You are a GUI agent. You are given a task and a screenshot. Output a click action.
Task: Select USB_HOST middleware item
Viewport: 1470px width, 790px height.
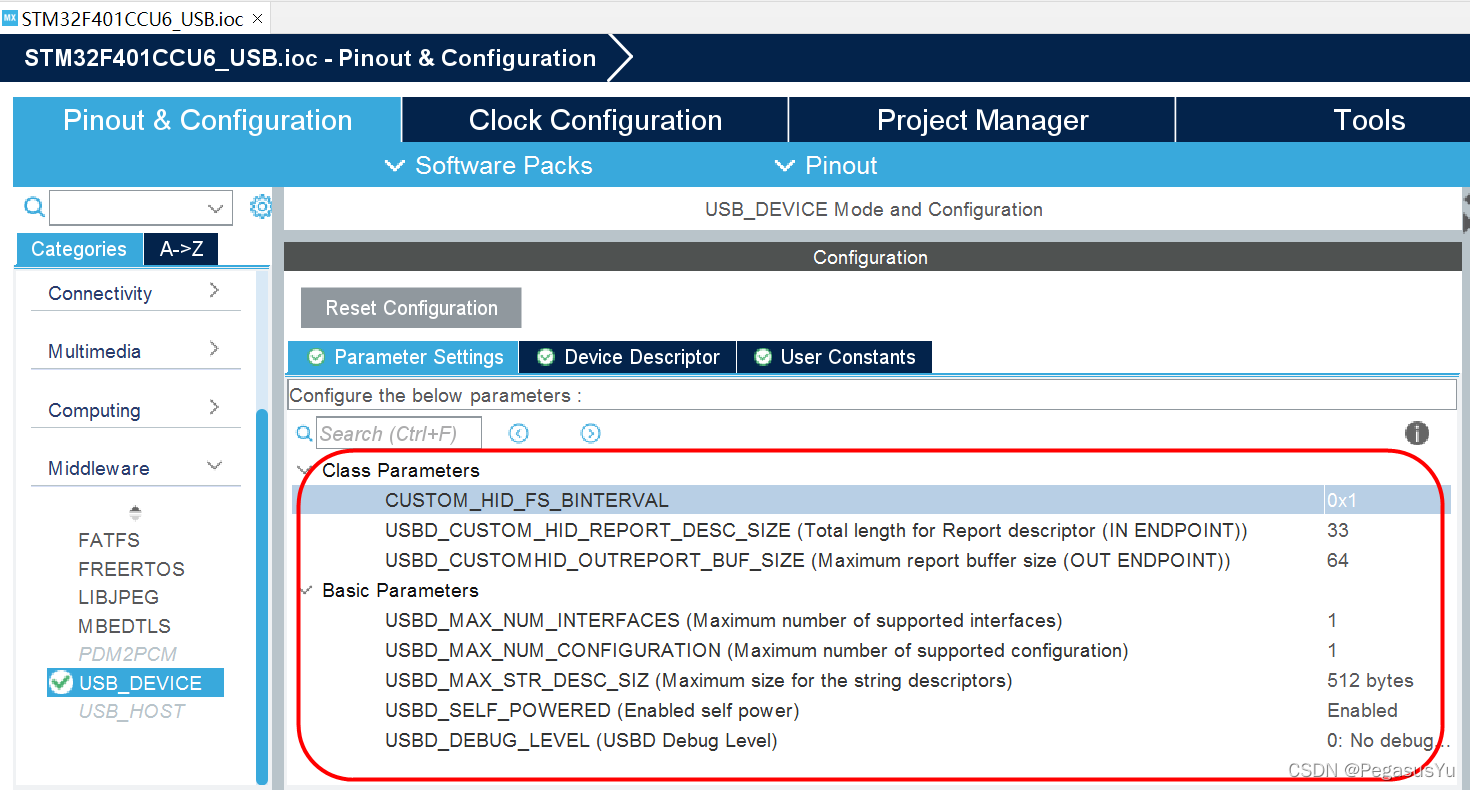click(x=132, y=711)
